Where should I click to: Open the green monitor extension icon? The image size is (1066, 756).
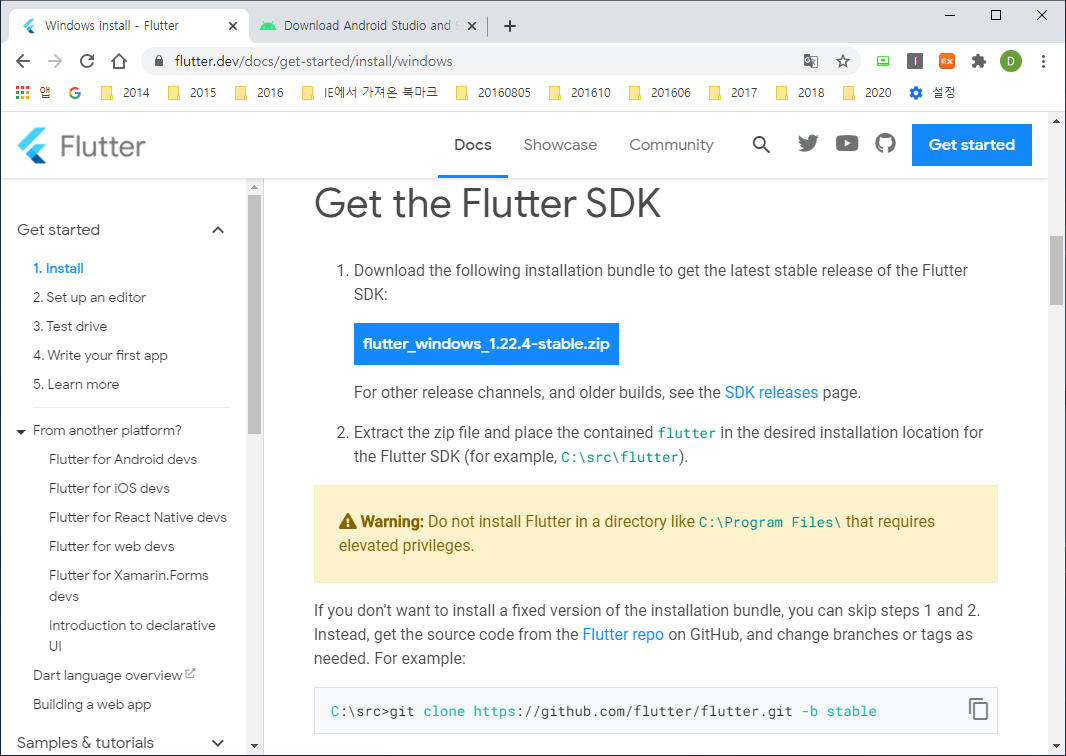(x=882, y=61)
